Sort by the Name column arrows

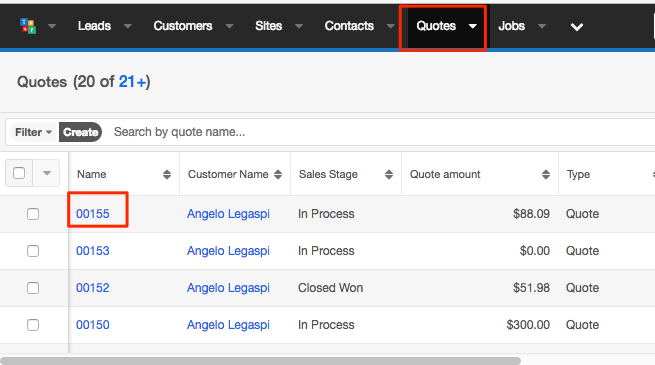pos(167,174)
